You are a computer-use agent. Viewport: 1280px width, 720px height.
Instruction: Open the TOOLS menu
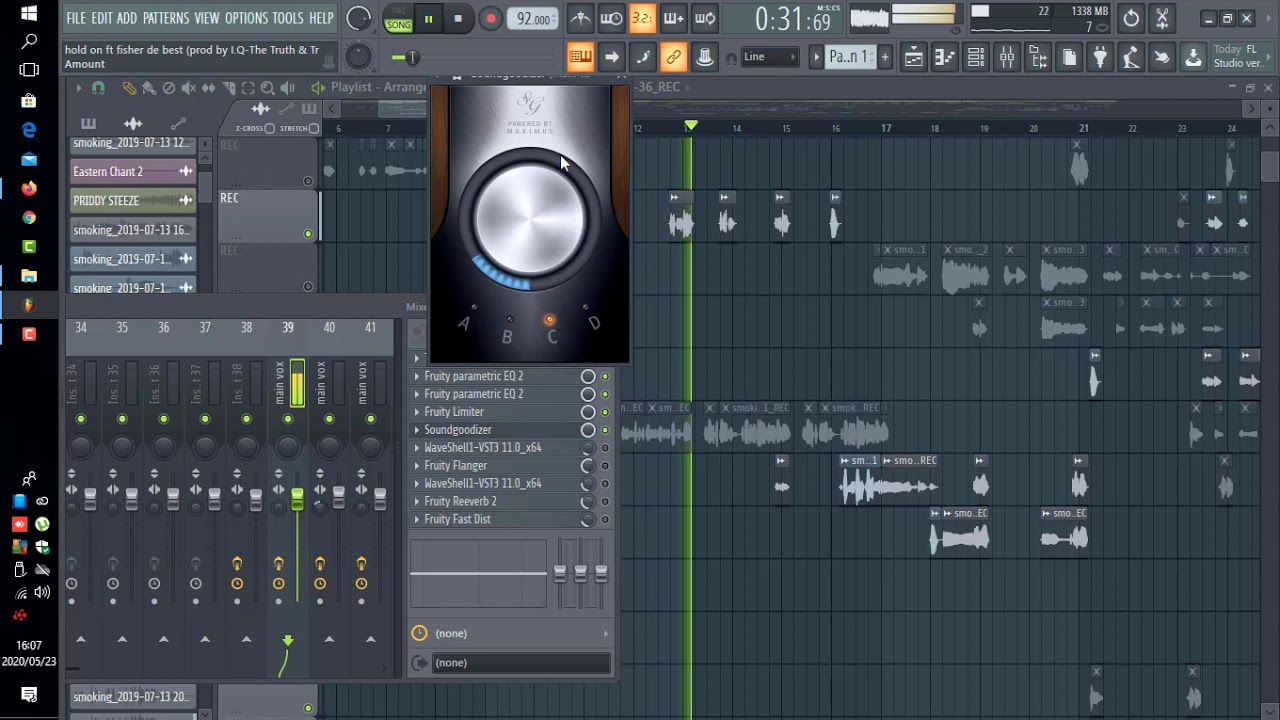tap(288, 18)
